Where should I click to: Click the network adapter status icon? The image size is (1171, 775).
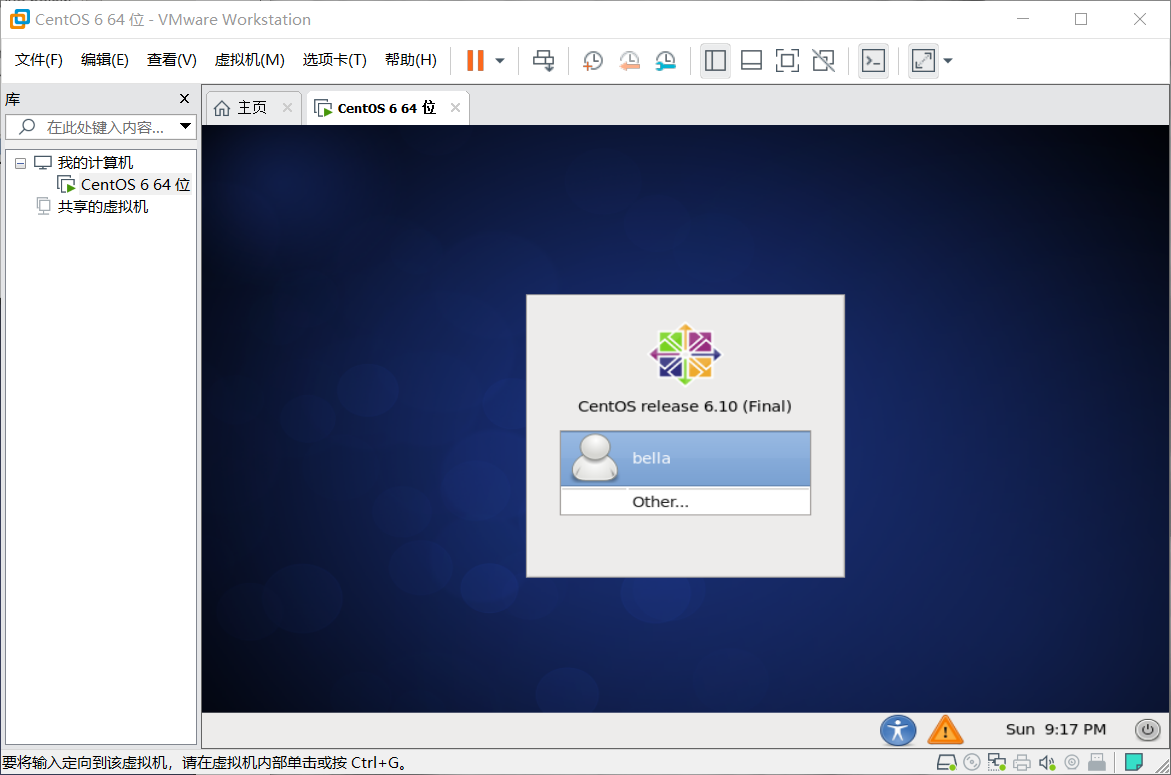[x=997, y=762]
